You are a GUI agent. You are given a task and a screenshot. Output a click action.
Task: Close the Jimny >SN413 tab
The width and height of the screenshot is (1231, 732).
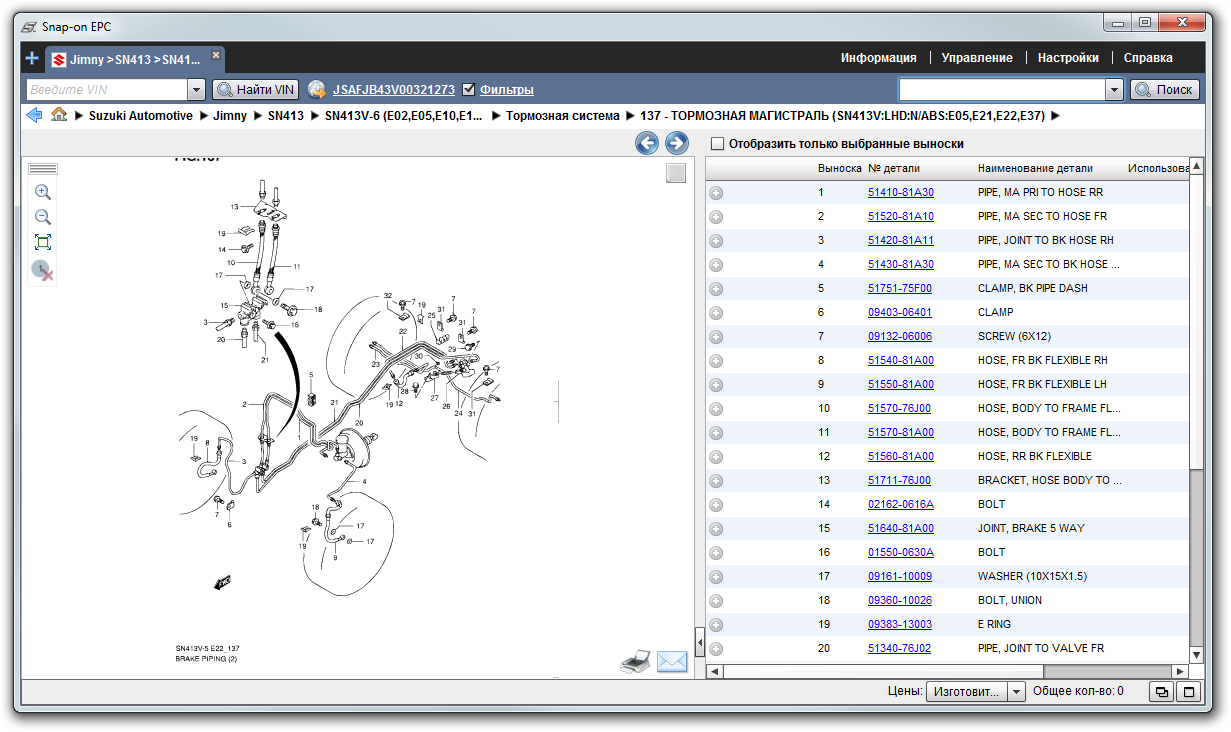pyautogui.click(x=215, y=55)
